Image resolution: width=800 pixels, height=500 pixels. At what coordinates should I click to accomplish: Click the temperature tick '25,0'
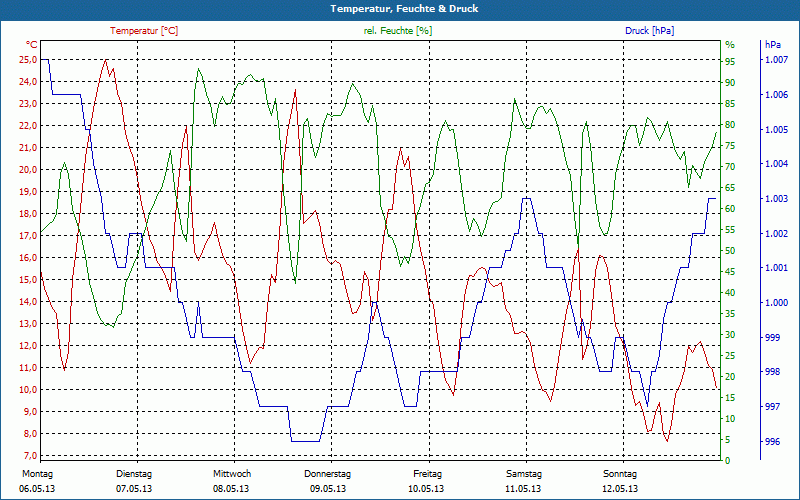click(x=28, y=60)
